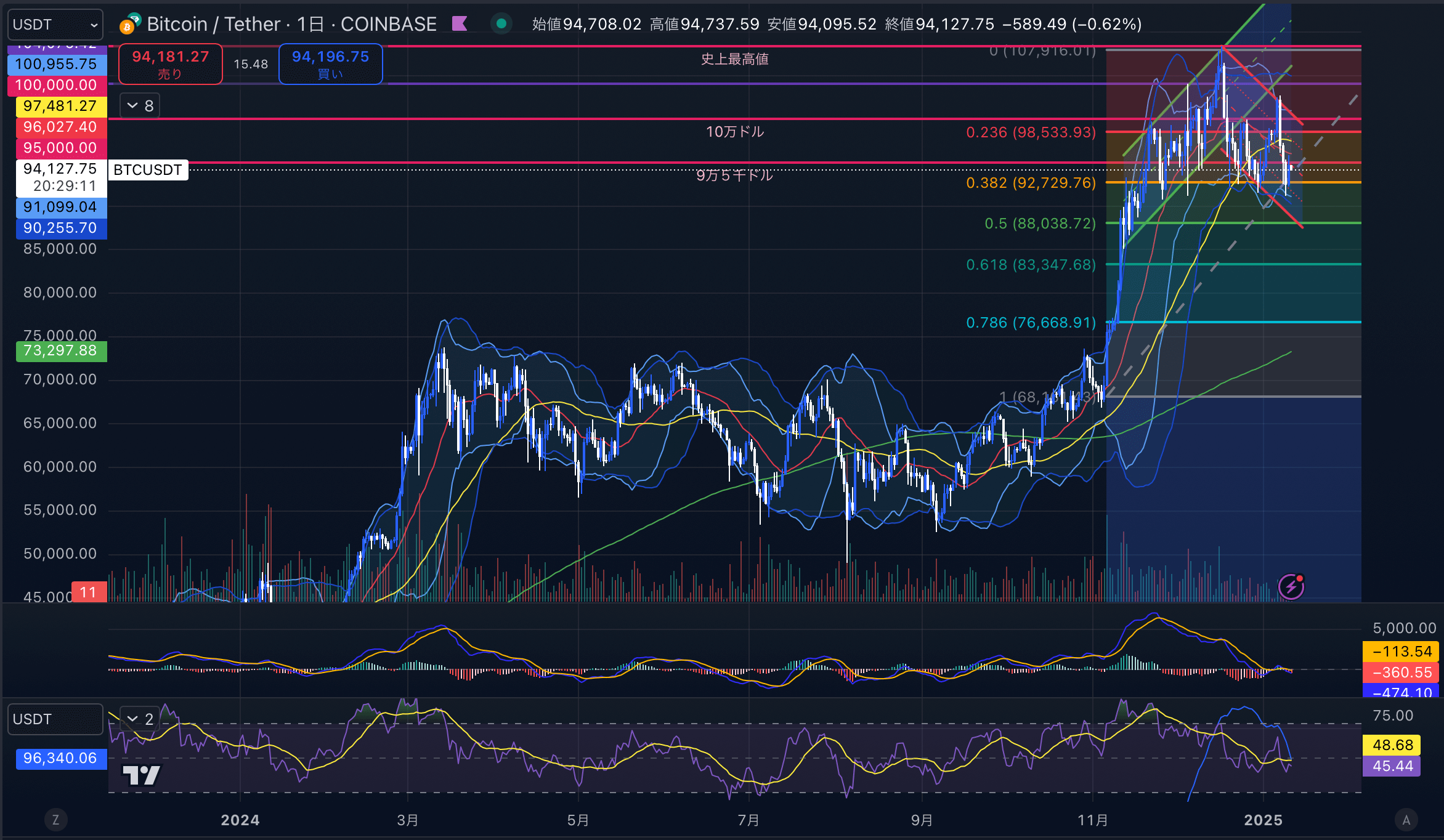1444x840 pixels.
Task: Click the green 73,297.88 price label
Action: (x=60, y=350)
